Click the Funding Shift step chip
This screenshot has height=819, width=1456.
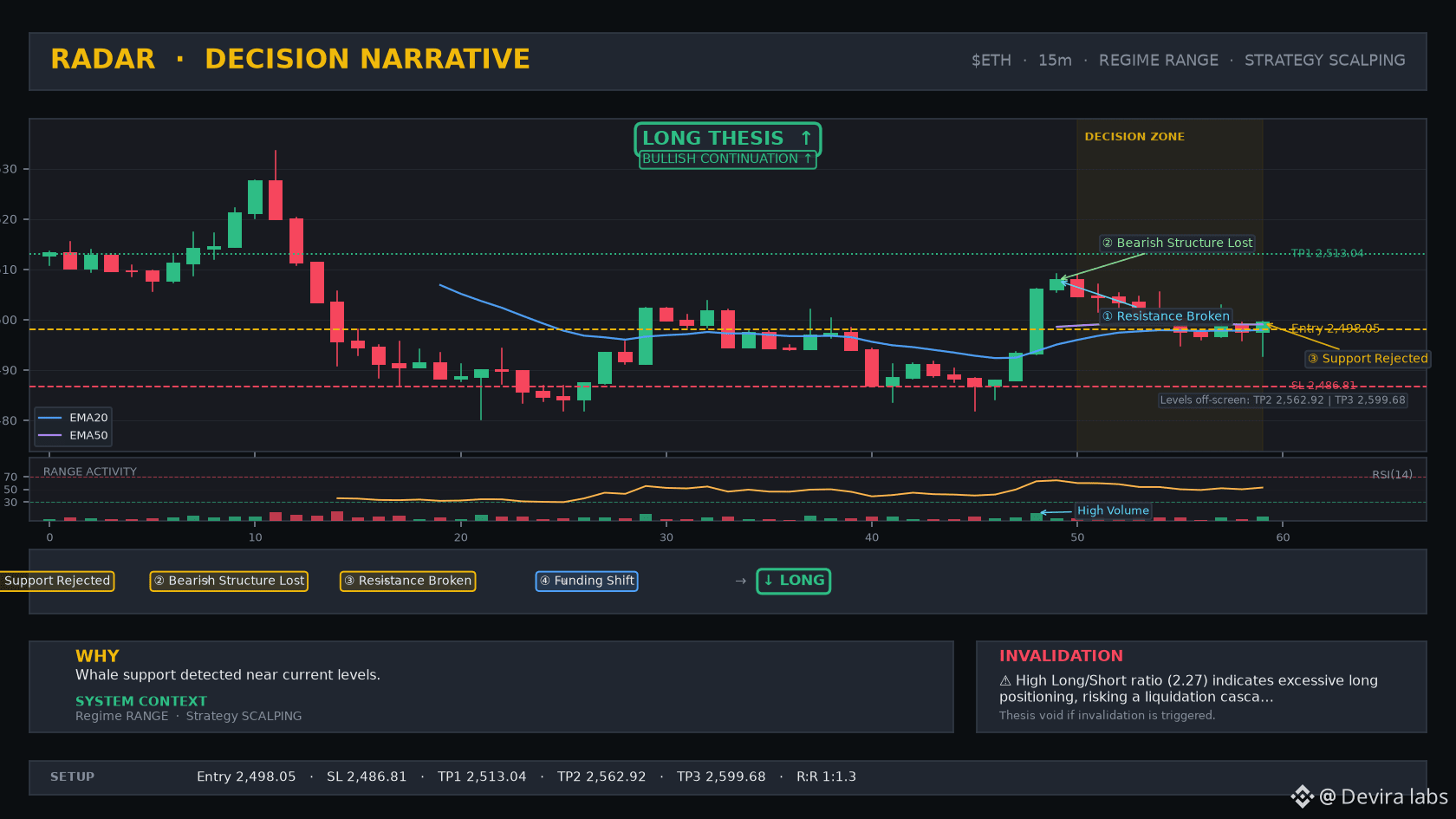click(587, 581)
